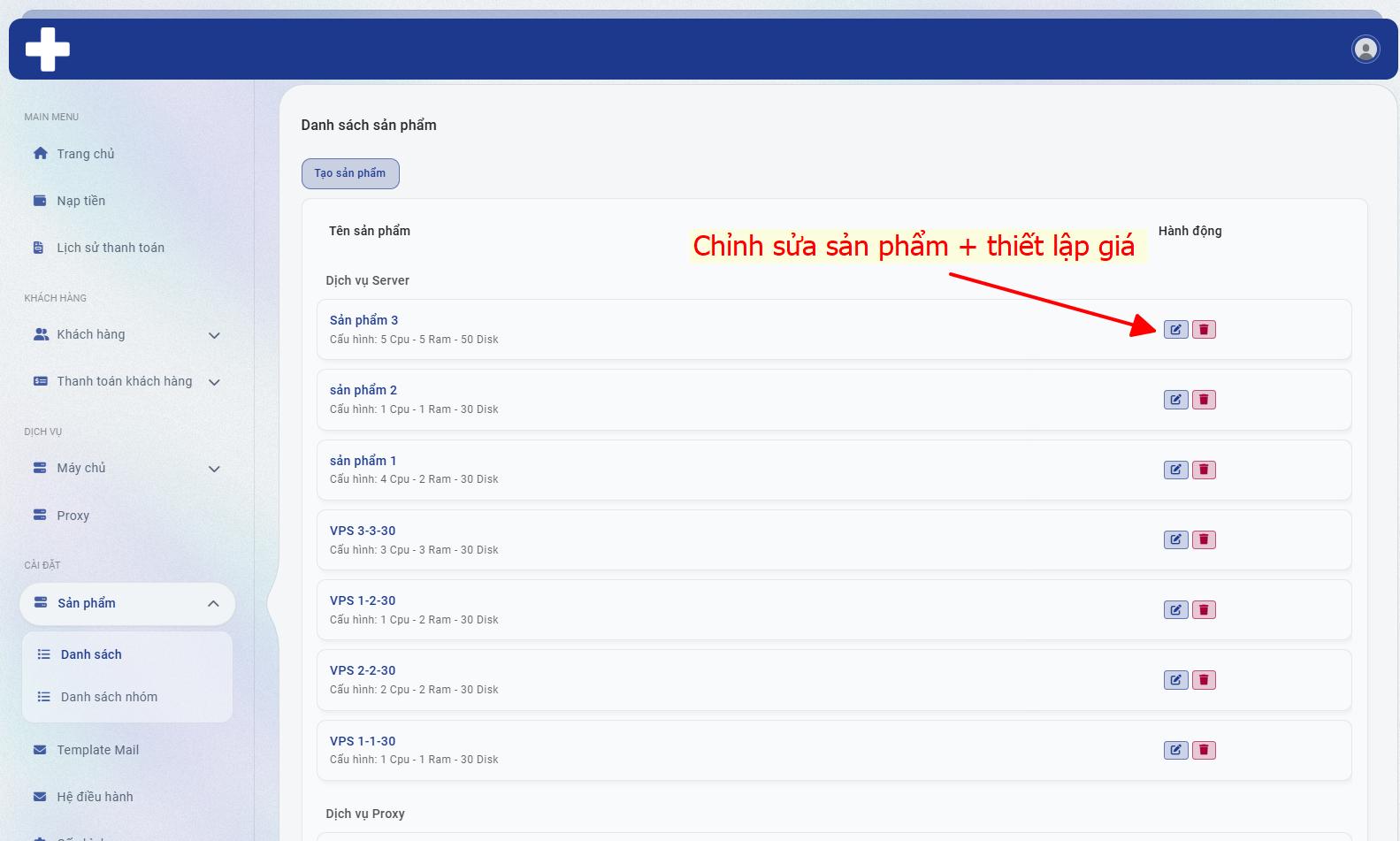
Task: Delete product sản phẩm 1
Action: tap(1204, 470)
